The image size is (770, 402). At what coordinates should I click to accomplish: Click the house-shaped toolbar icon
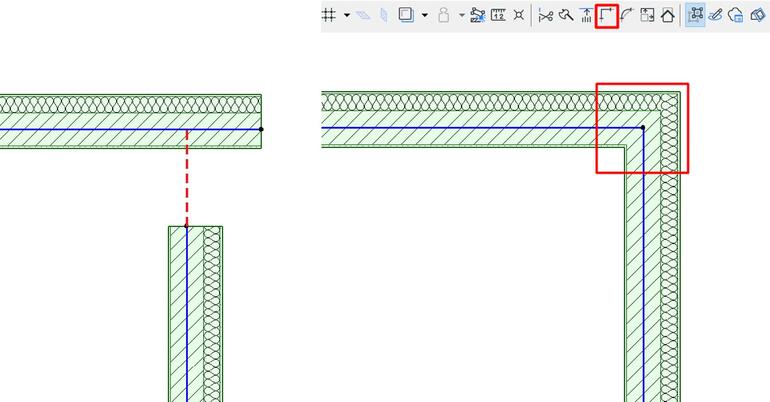tap(667, 15)
